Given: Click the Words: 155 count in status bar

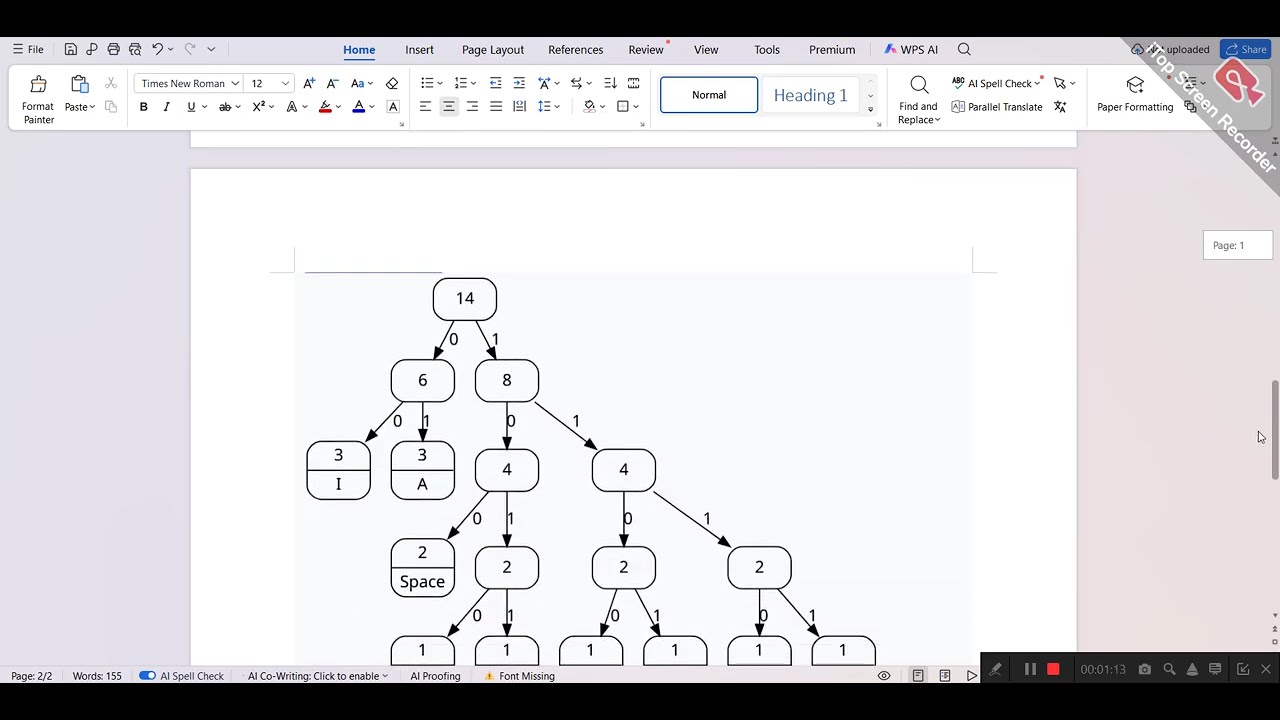Looking at the screenshot, I should click(x=97, y=676).
